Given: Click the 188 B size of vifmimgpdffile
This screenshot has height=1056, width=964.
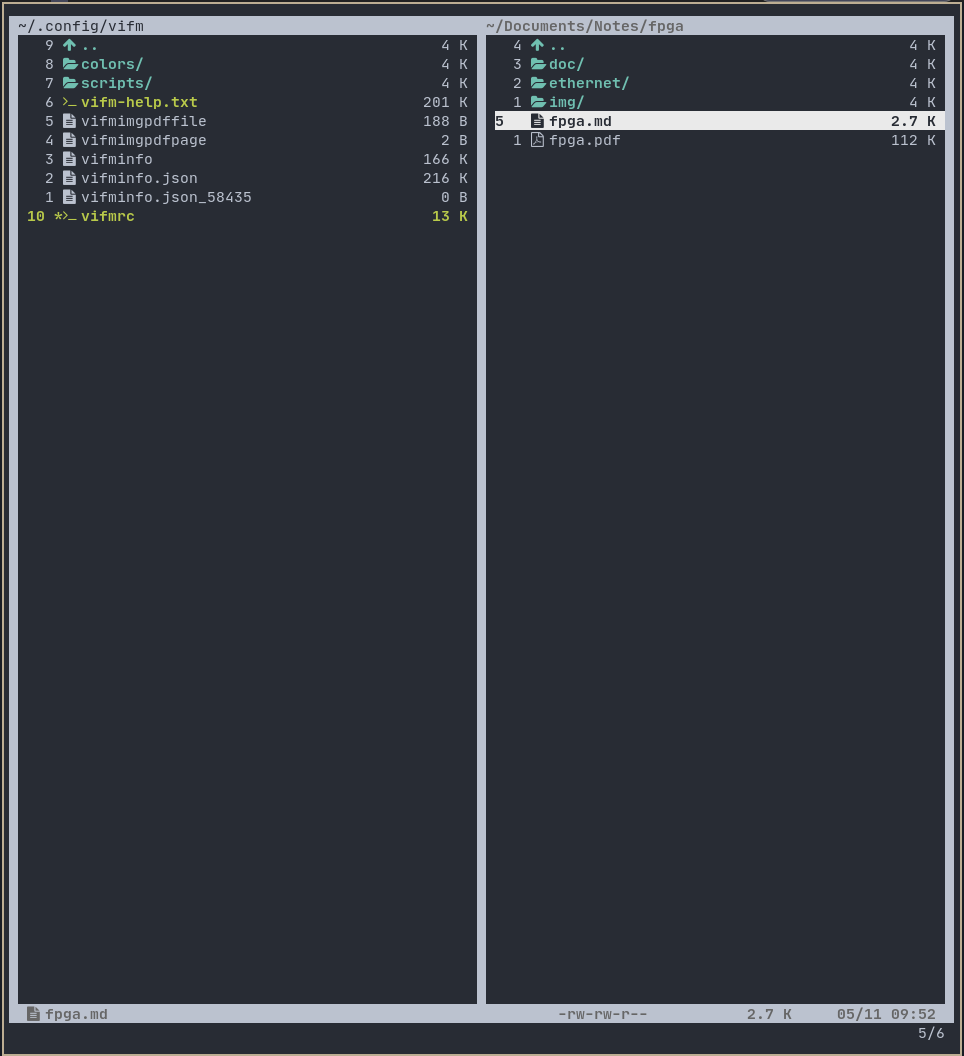Looking at the screenshot, I should tap(445, 121).
